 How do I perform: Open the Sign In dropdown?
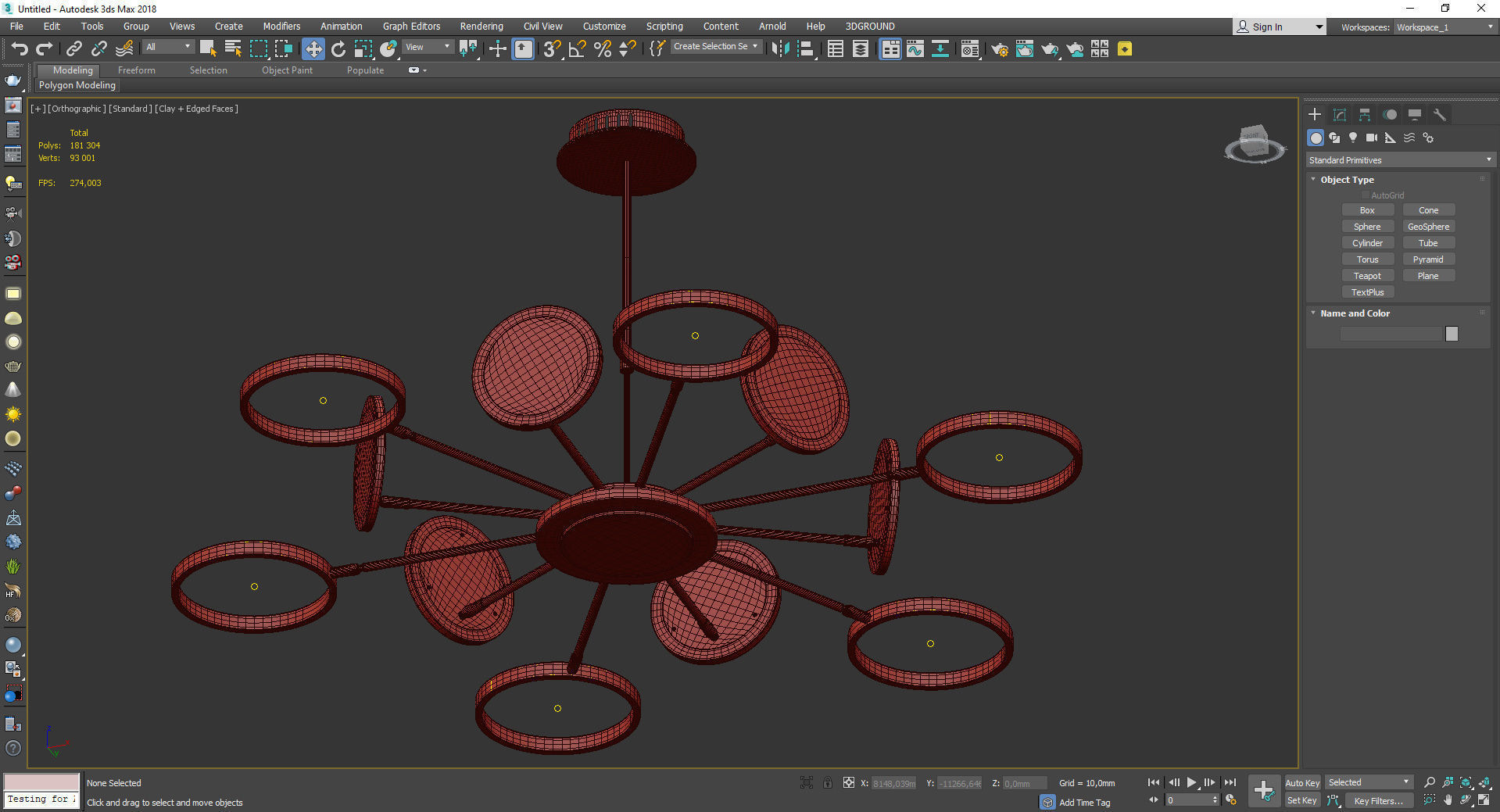[1280, 27]
